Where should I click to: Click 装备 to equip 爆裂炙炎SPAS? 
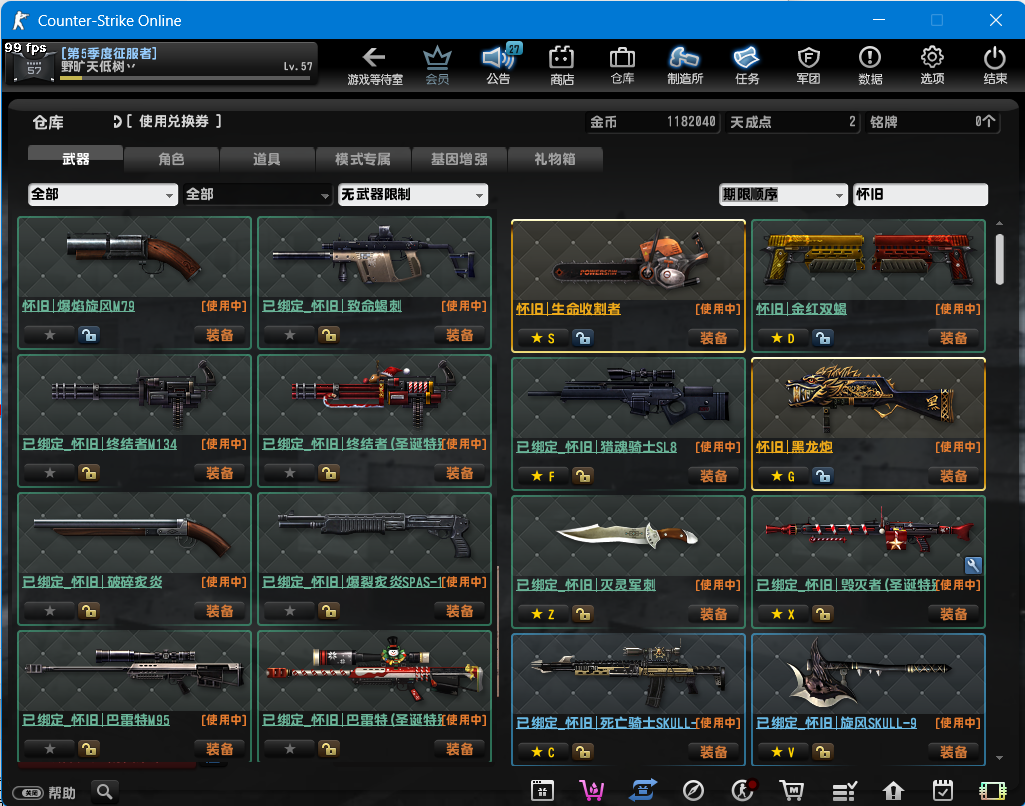[460, 611]
